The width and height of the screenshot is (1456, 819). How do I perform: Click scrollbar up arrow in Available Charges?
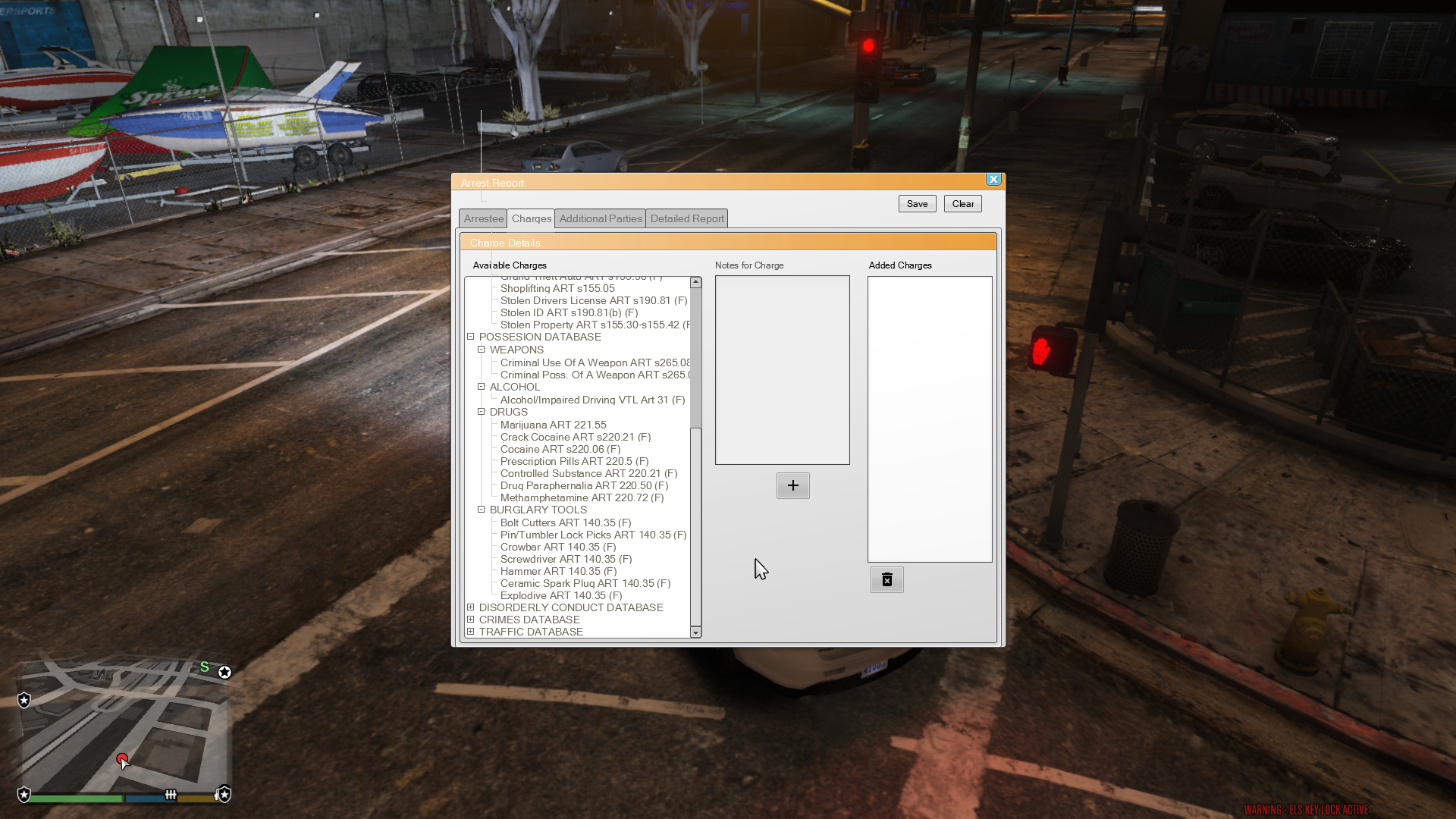pyautogui.click(x=695, y=282)
